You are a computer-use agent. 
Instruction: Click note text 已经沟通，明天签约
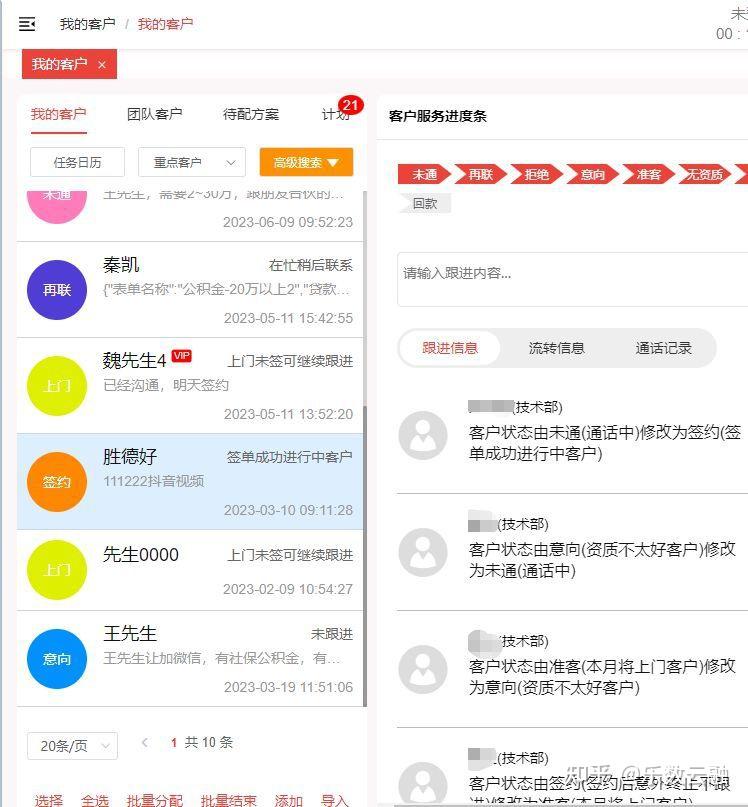(166, 385)
